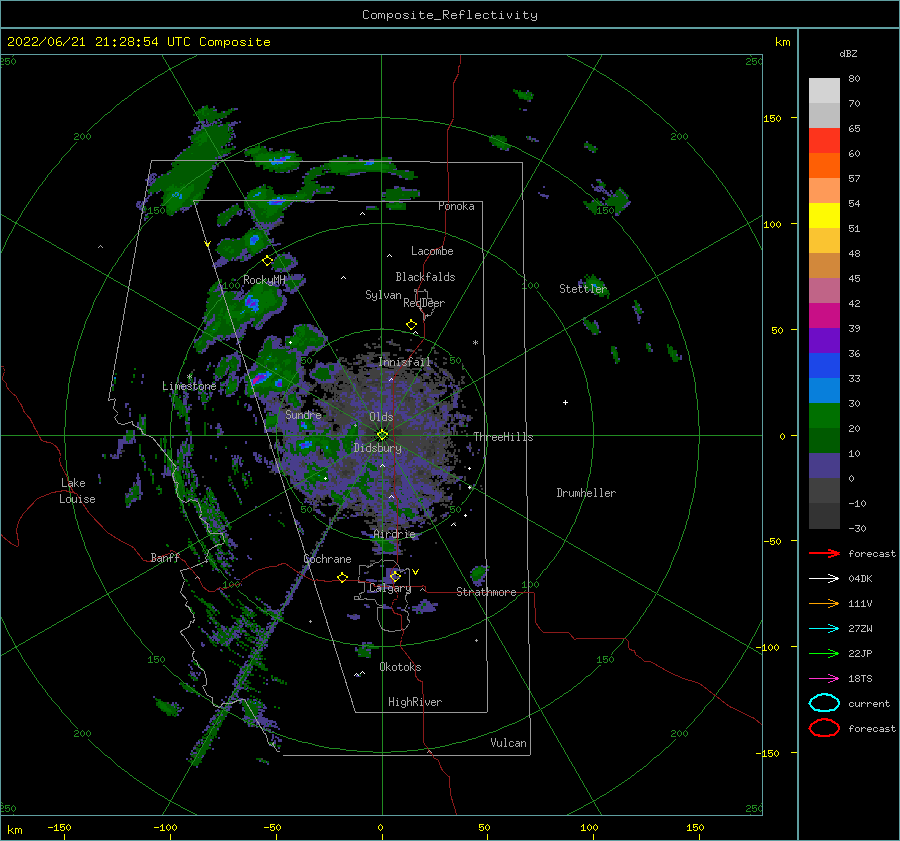Click the green 22JP arrow icon
The width and height of the screenshot is (900, 841).
click(824, 653)
